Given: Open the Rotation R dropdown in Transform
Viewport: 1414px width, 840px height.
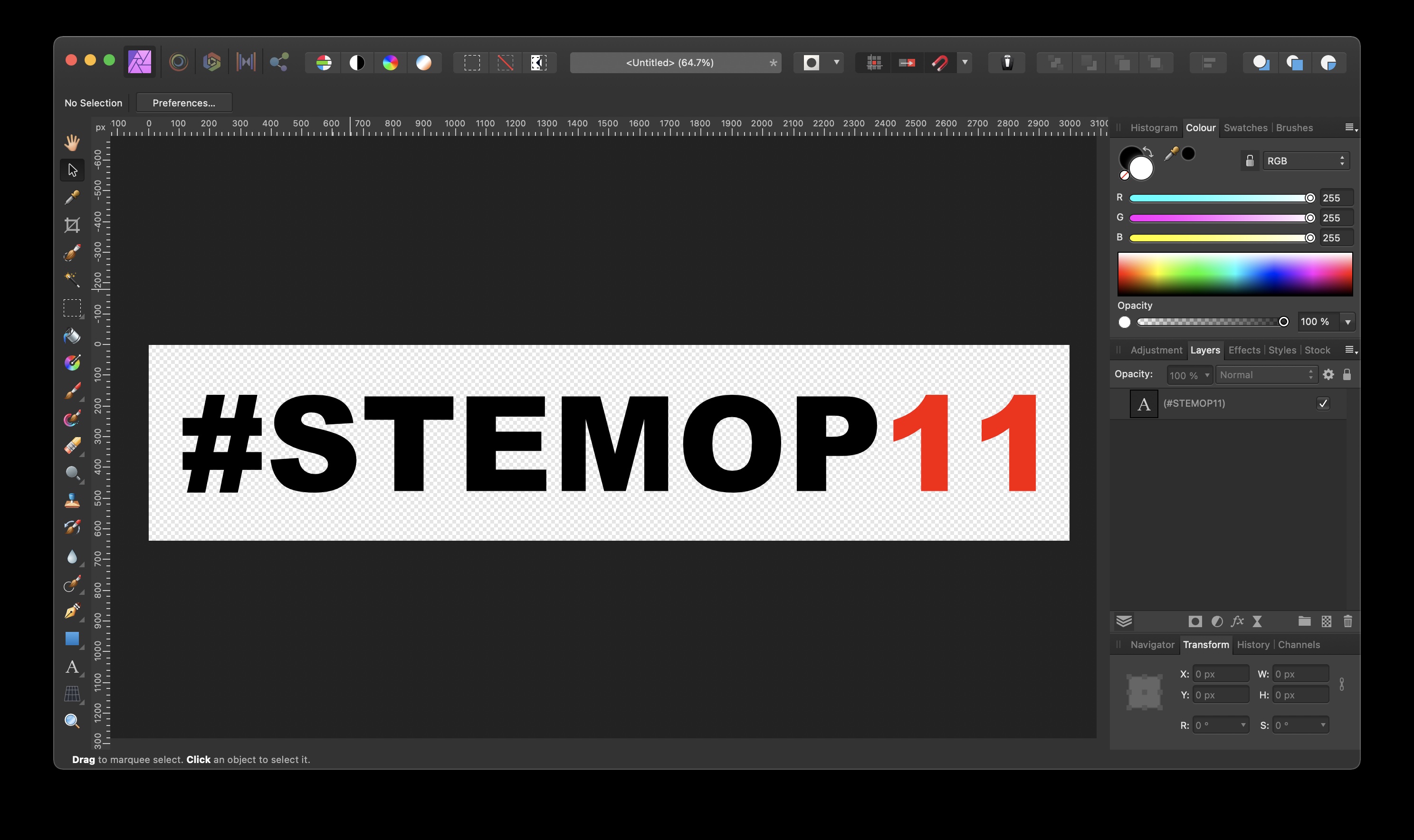Looking at the screenshot, I should coord(1243,725).
